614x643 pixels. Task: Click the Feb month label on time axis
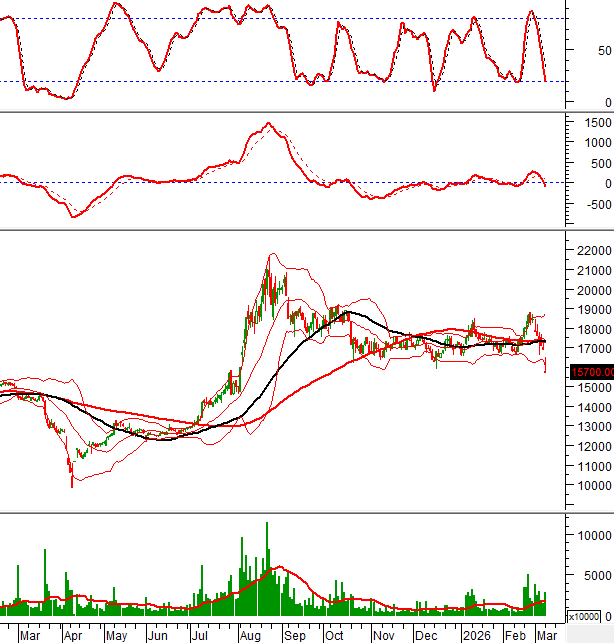click(x=514, y=635)
